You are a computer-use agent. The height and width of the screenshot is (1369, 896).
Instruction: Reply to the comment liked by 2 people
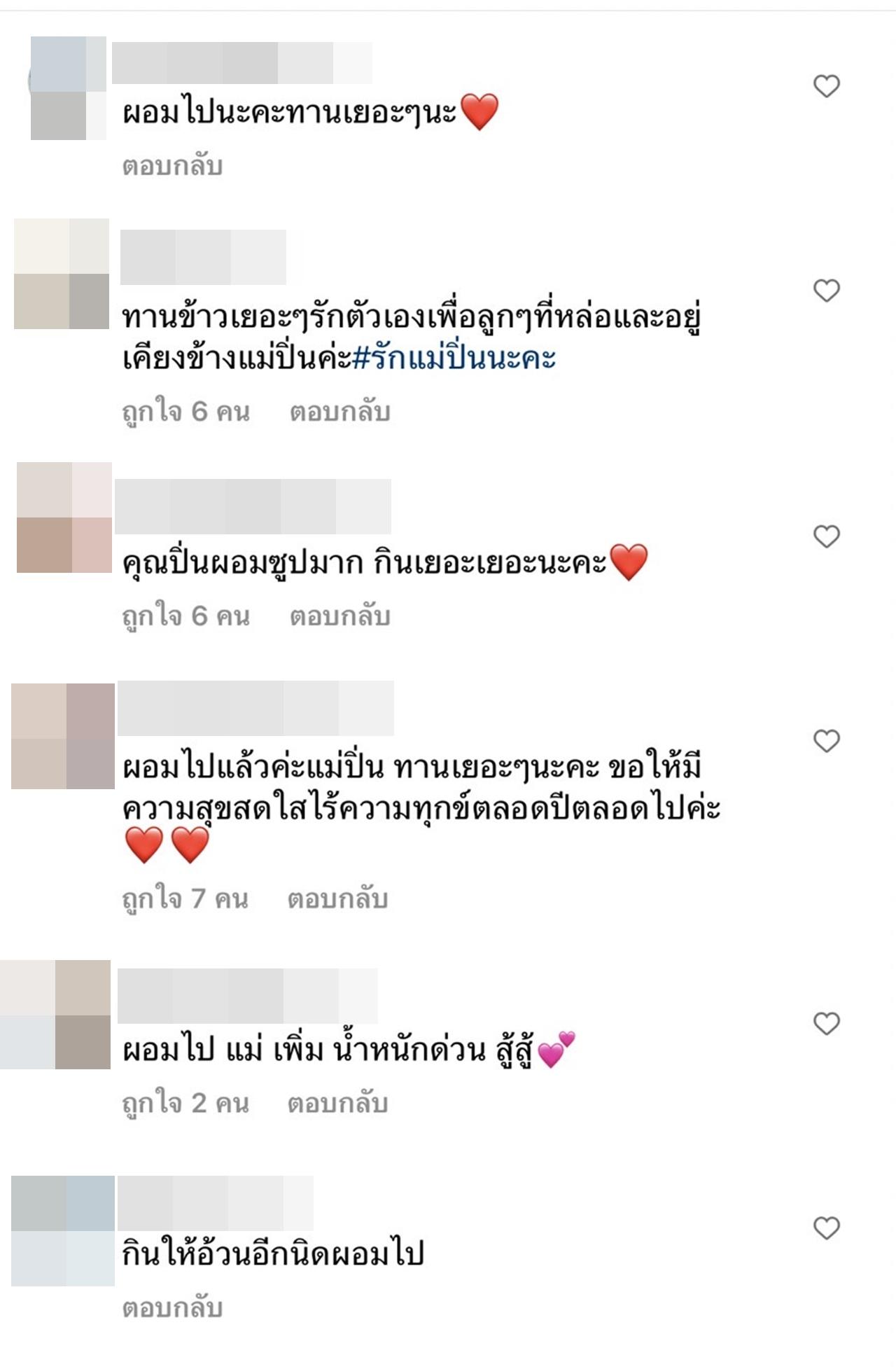coord(338,1103)
